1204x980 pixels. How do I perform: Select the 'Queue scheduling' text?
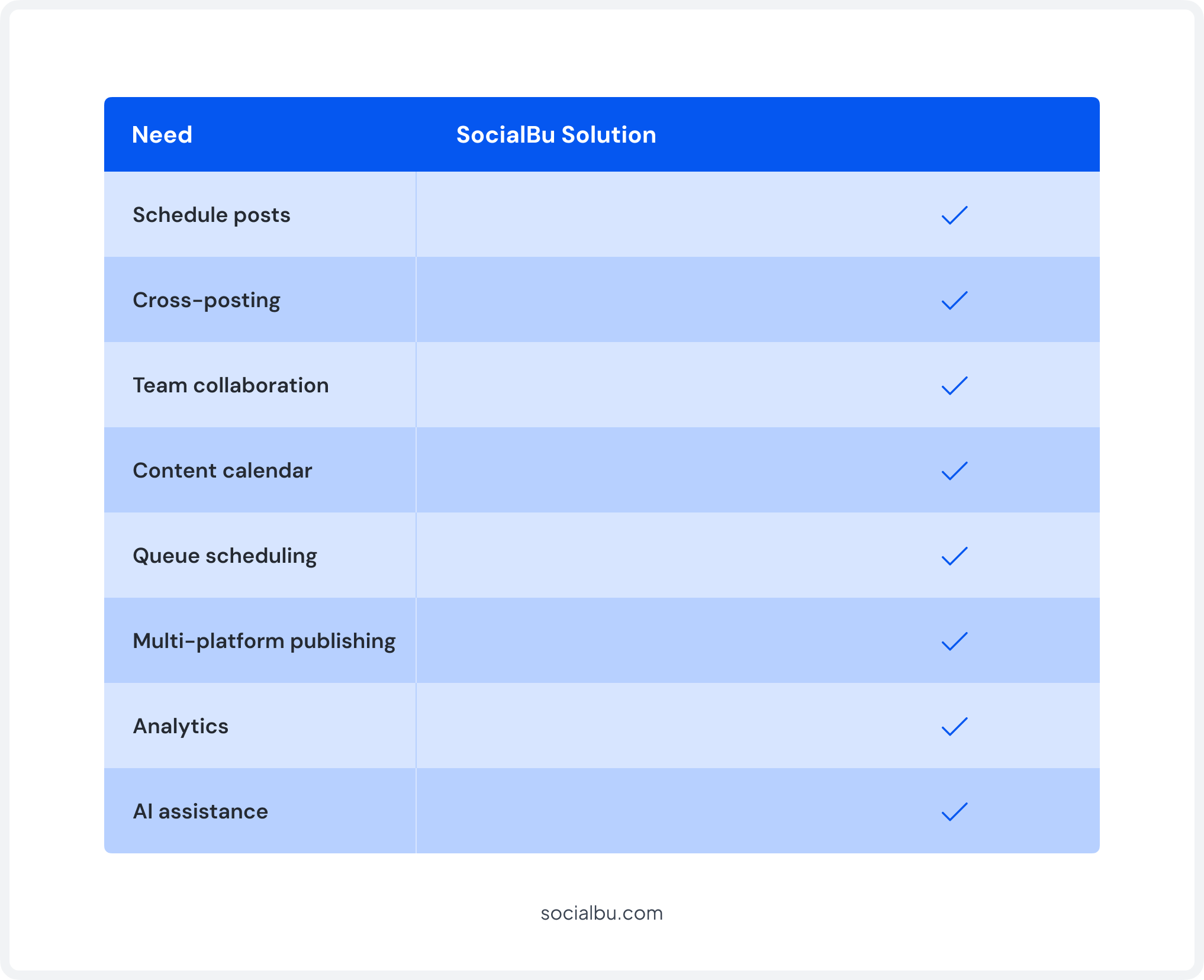[225, 556]
